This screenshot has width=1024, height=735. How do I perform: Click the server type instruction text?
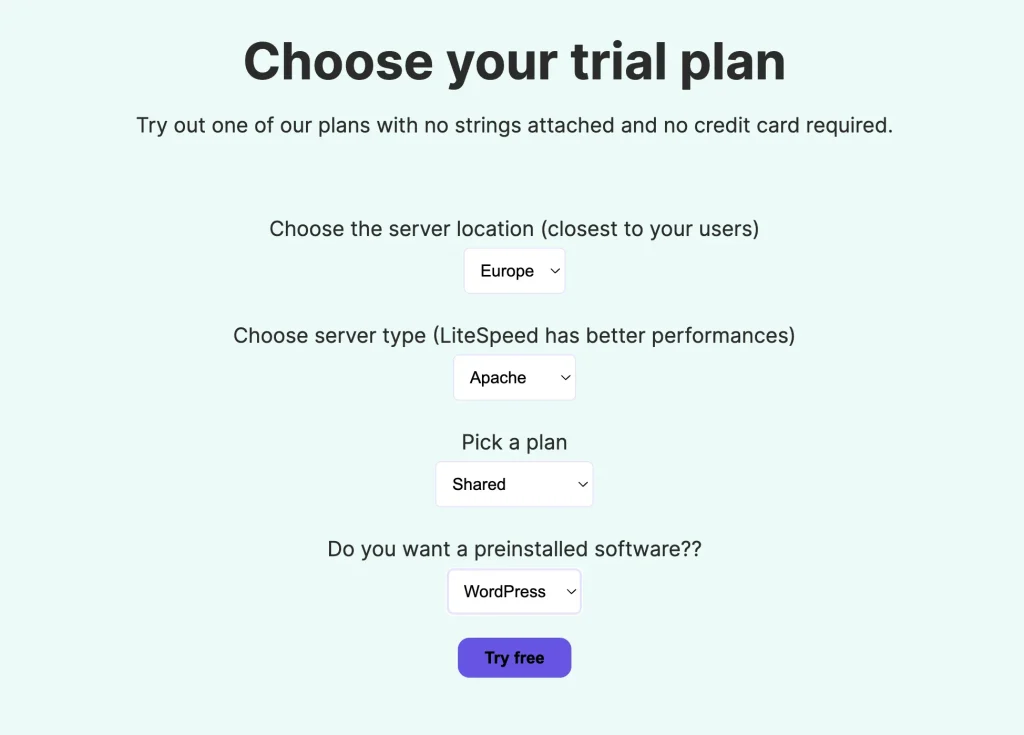[x=513, y=335]
